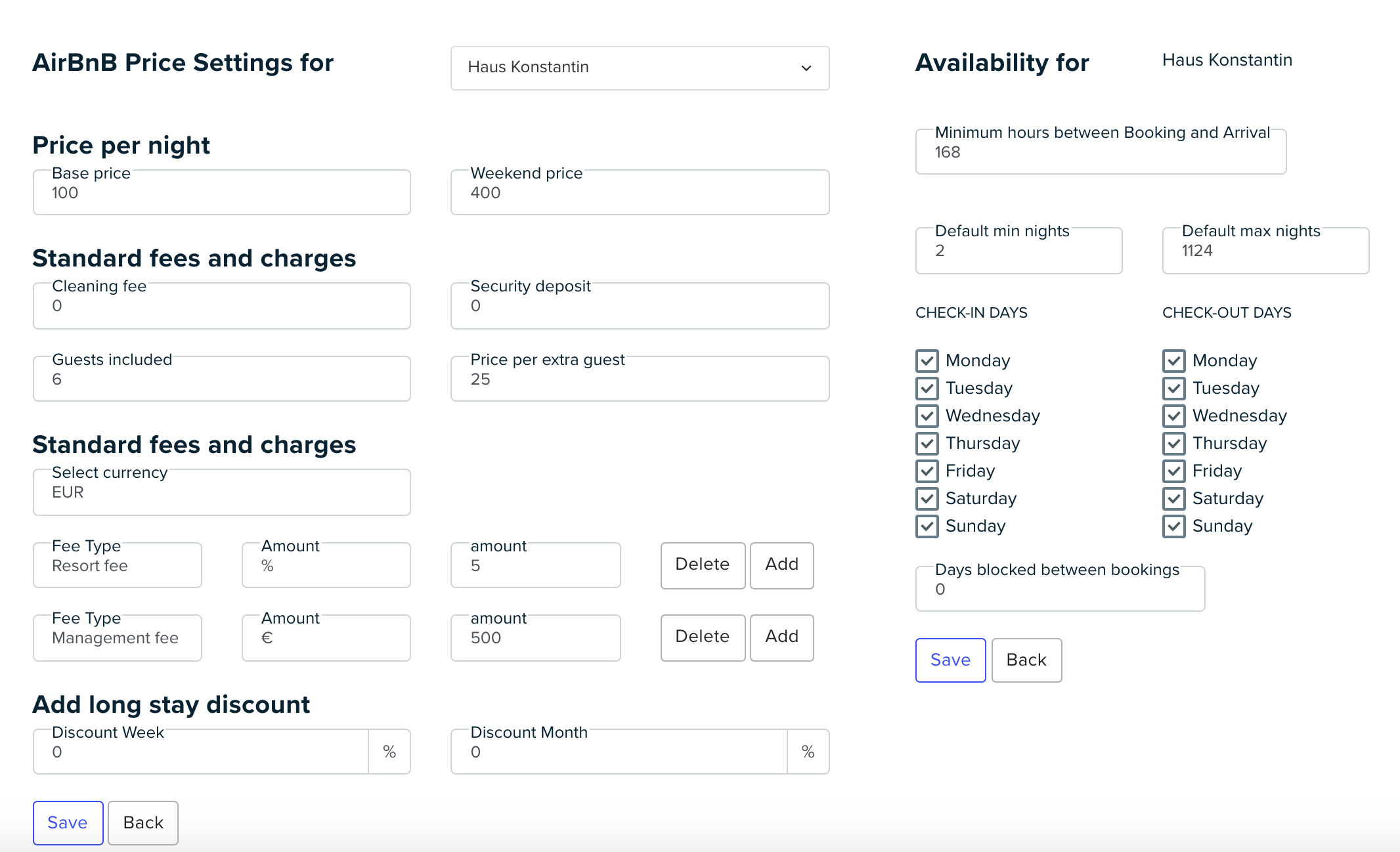1400x852 pixels.
Task: Click the Price per night heading
Action: point(121,145)
